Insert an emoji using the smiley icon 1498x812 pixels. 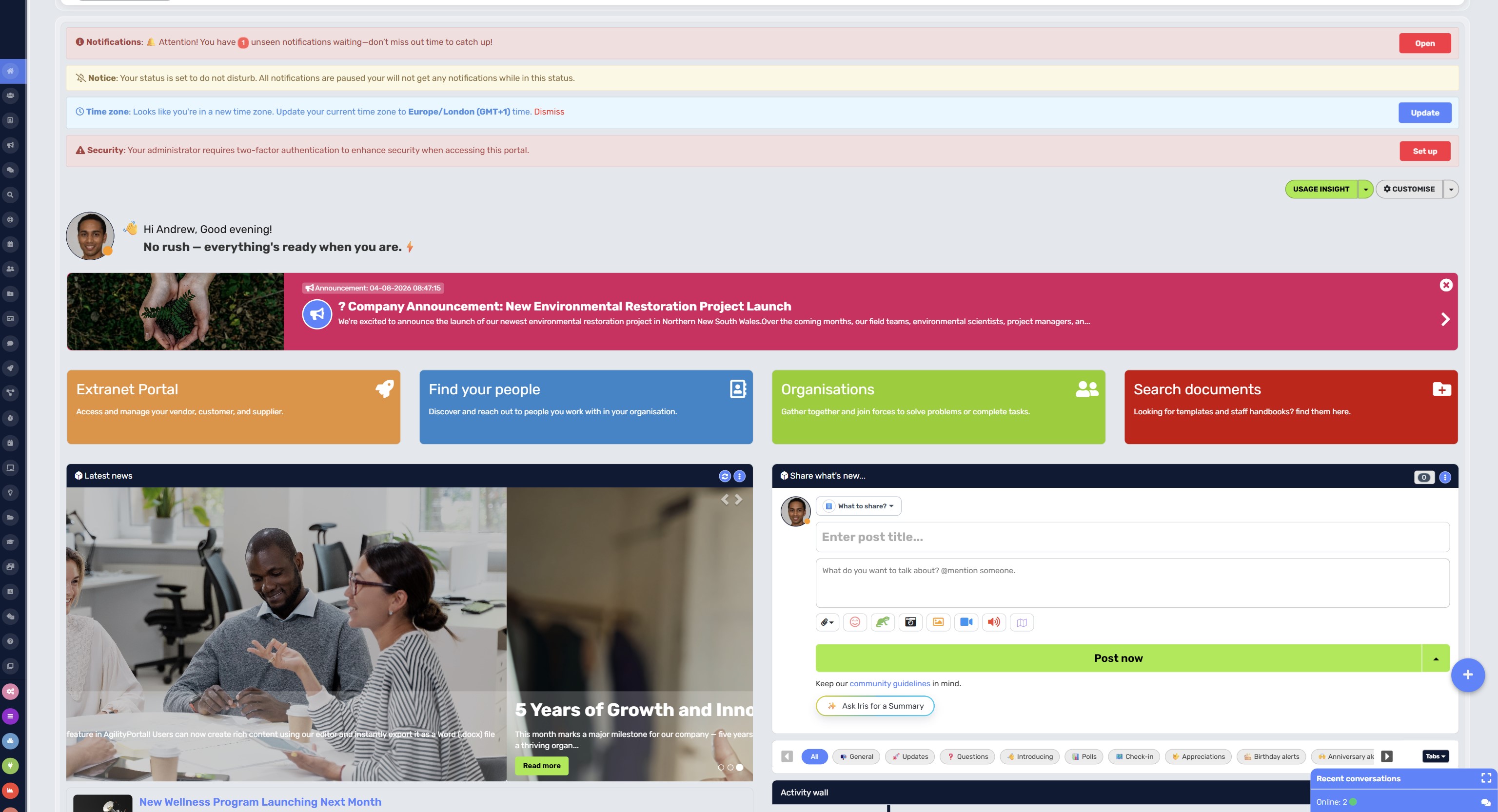point(855,622)
